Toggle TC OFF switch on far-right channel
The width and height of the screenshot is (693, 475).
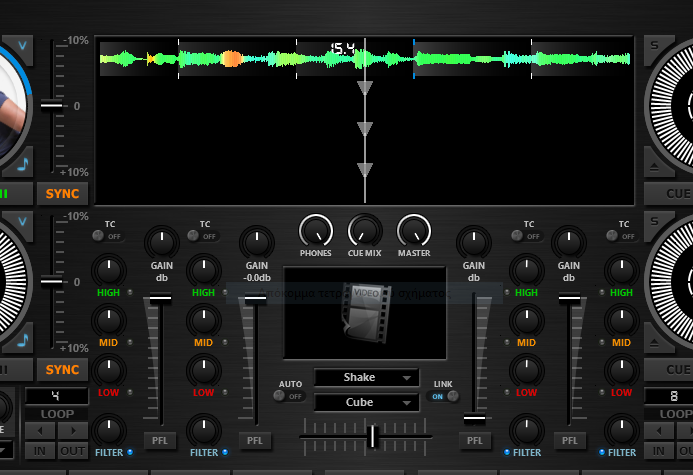[x=621, y=236]
